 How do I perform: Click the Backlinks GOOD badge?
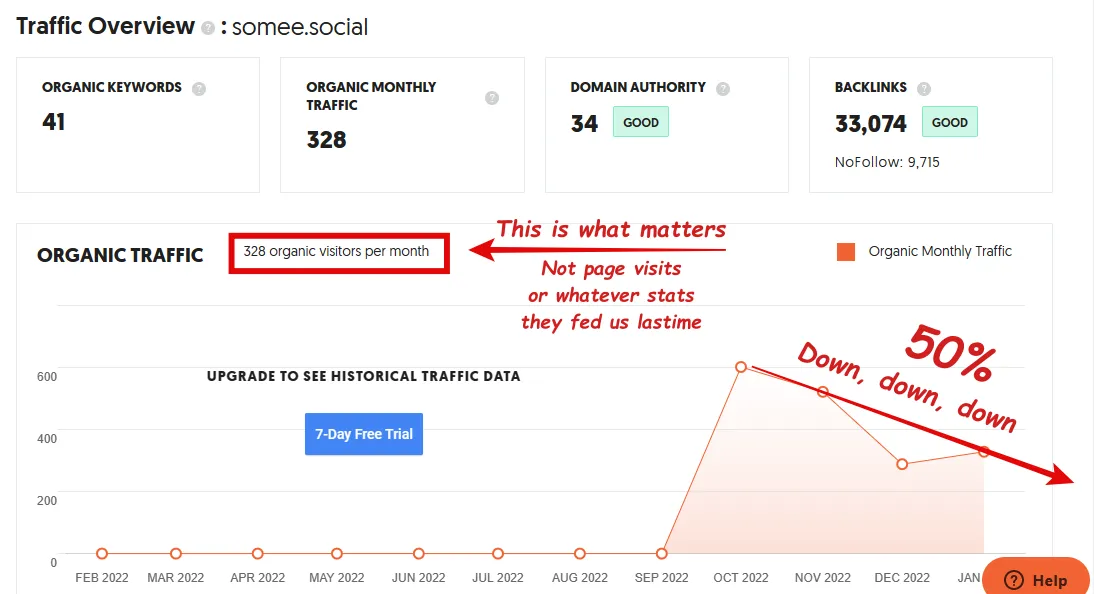949,123
